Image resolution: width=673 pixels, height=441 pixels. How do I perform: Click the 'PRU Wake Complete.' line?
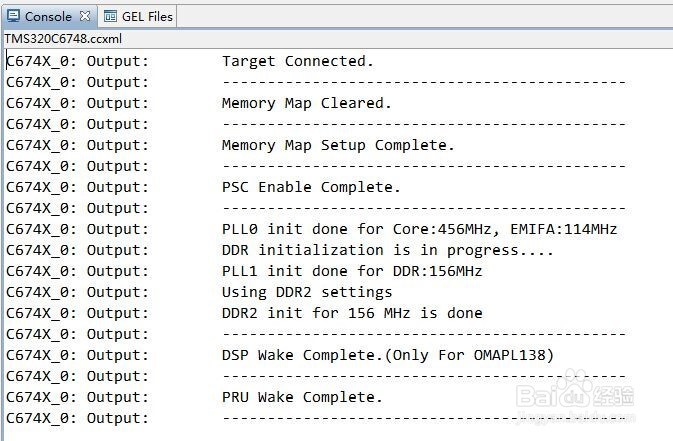pos(301,397)
